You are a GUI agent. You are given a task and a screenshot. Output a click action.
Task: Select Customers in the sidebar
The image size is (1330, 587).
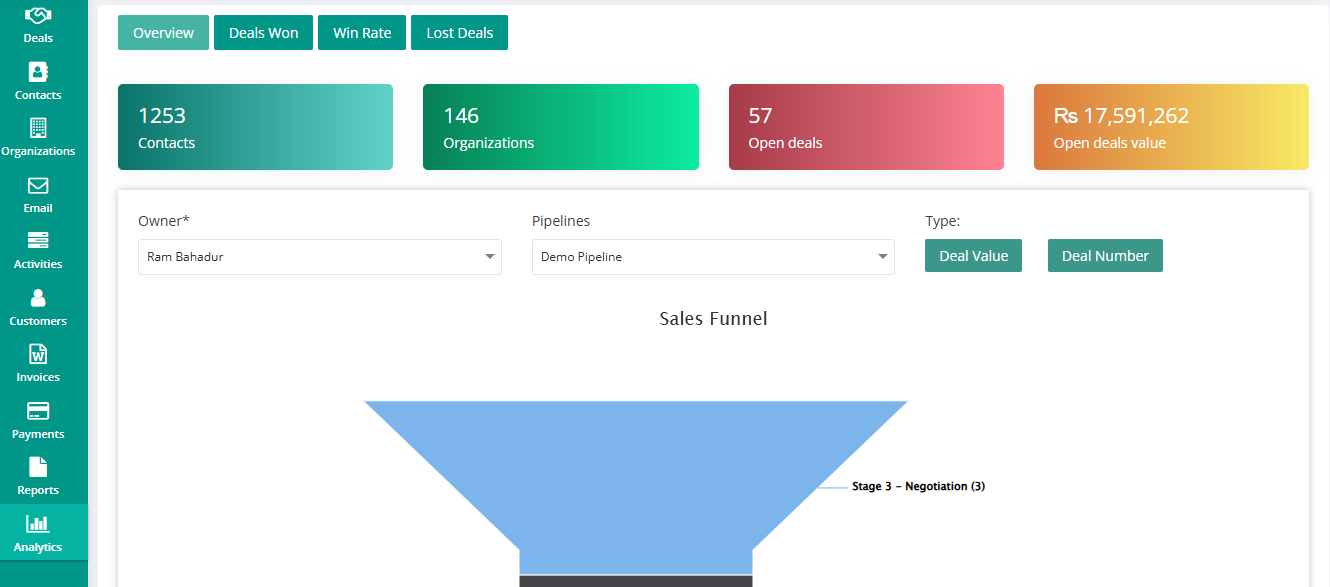(x=38, y=306)
